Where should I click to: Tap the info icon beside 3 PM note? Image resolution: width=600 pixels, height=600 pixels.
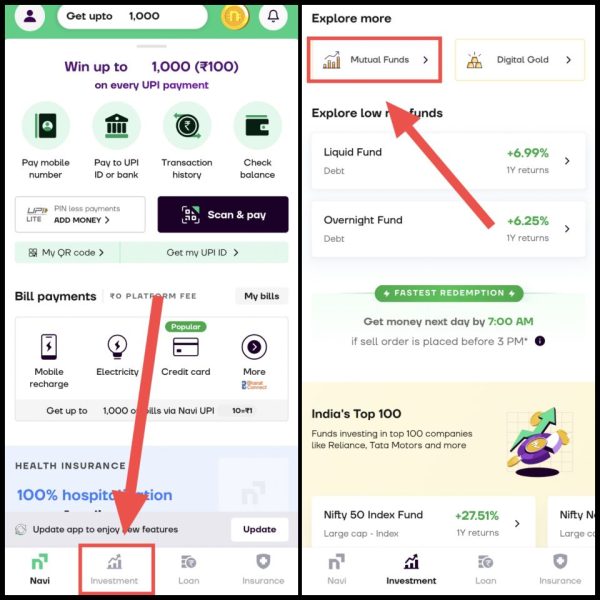coord(540,341)
